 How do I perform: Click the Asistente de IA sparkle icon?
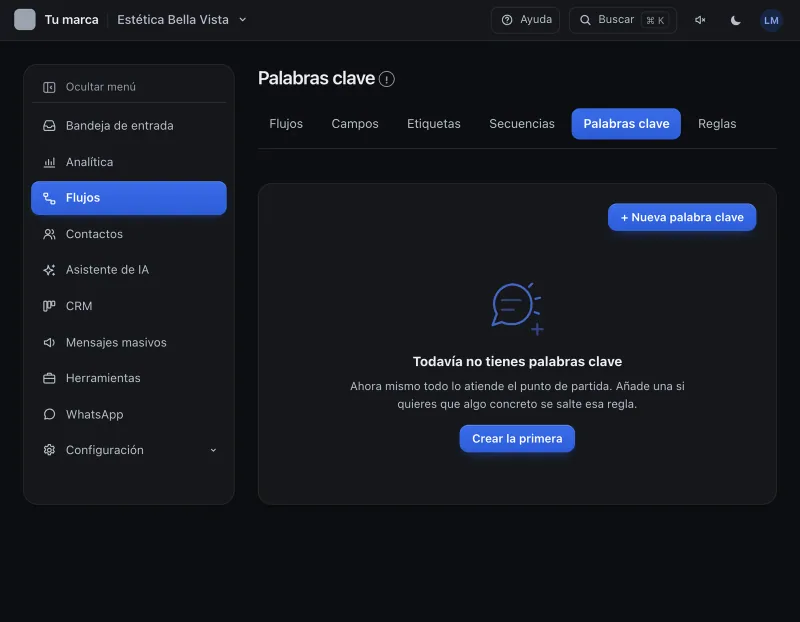[49, 270]
